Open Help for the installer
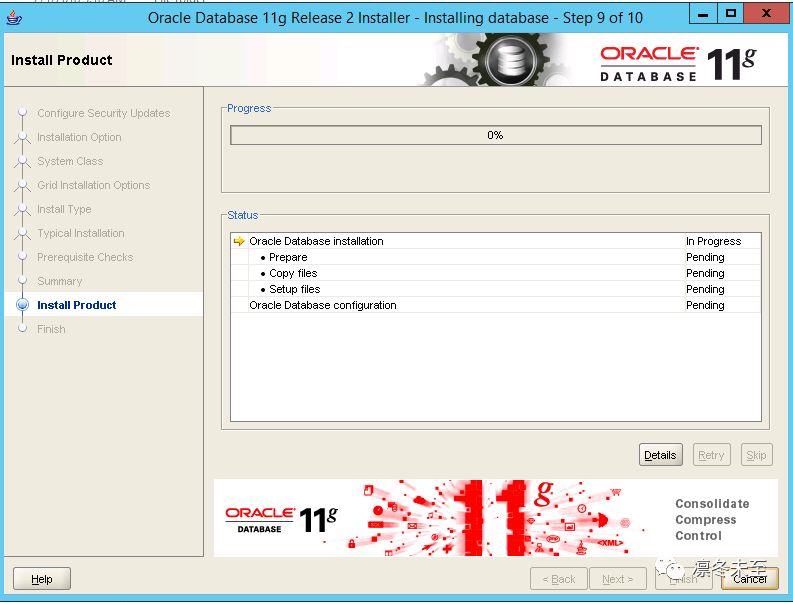793x603 pixels. [41, 579]
